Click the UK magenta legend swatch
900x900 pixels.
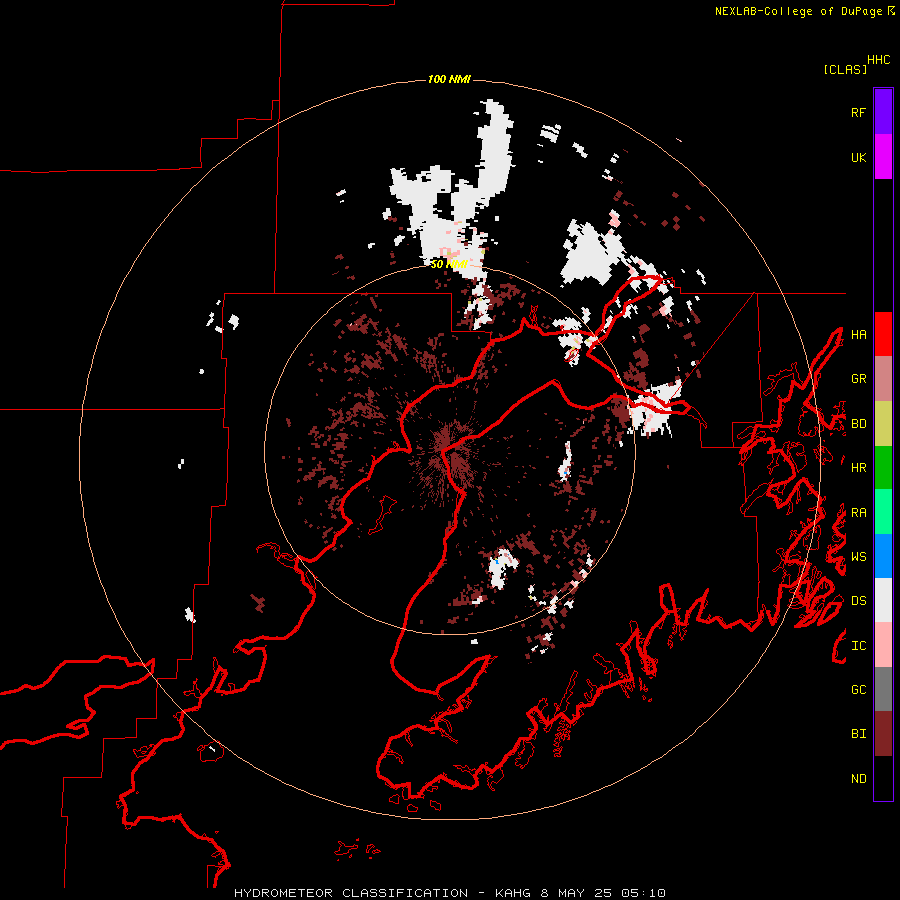click(x=883, y=157)
